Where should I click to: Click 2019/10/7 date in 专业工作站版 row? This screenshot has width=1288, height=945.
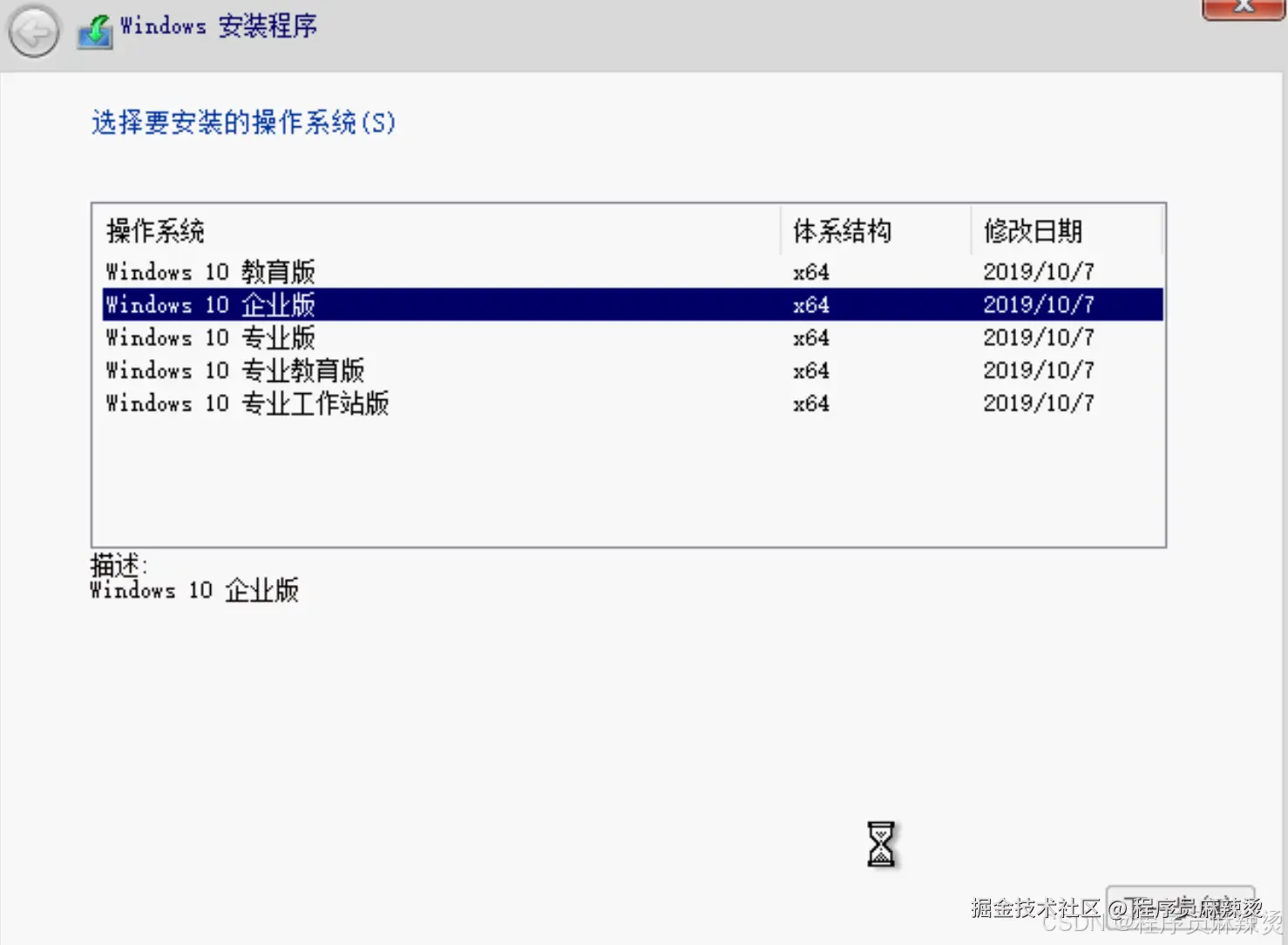pos(1039,404)
